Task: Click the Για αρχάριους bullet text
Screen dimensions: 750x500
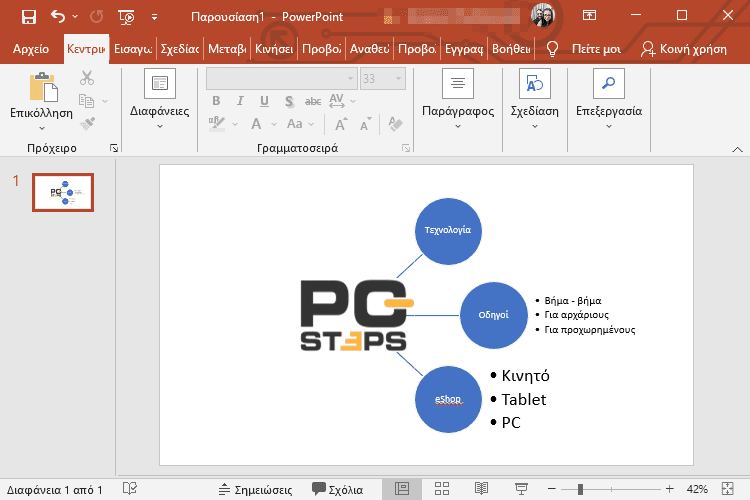Action: (576, 315)
